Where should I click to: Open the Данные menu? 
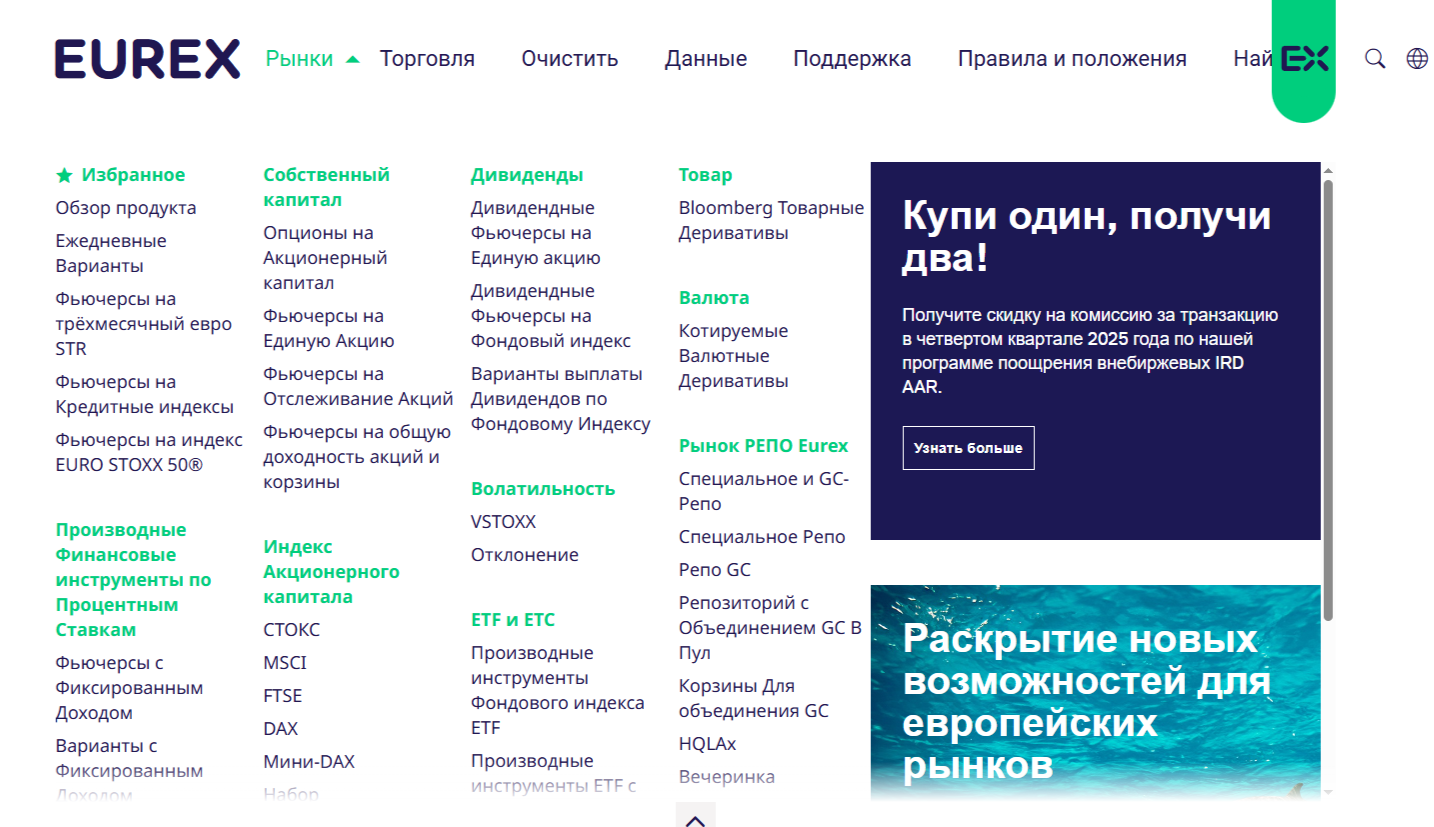point(706,59)
